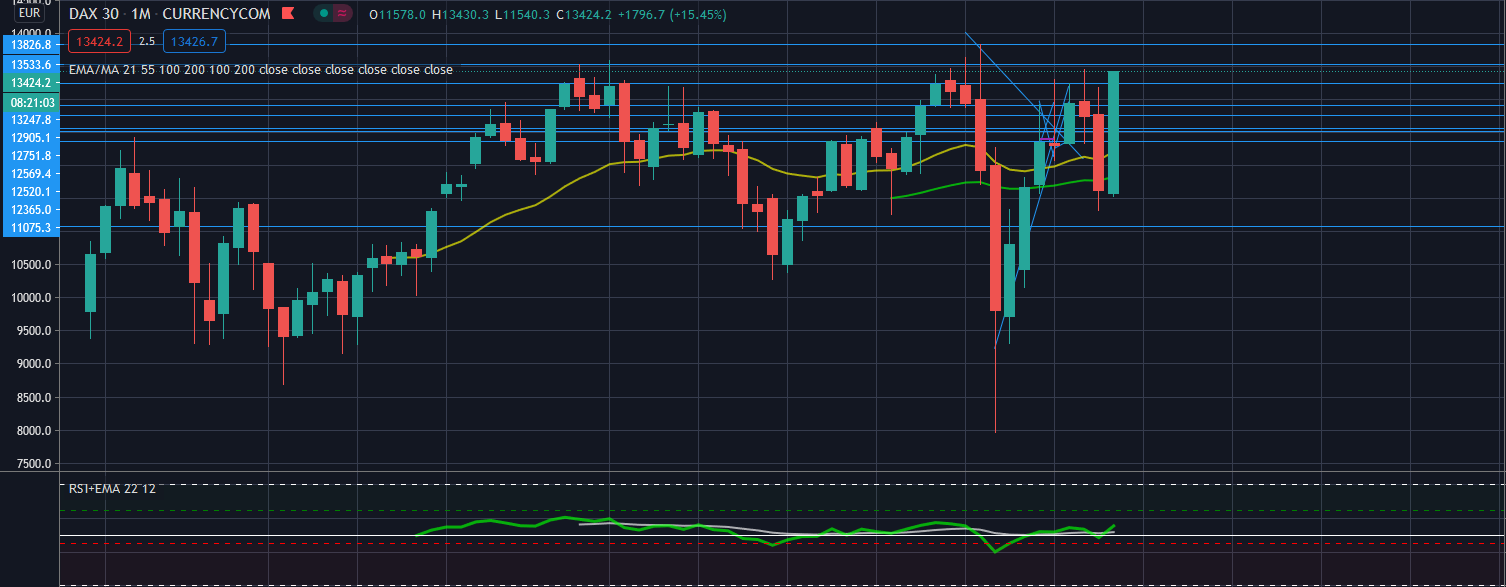Click the red Sell button showing 13424.2
The width and height of the screenshot is (1506, 587).
tap(100, 41)
